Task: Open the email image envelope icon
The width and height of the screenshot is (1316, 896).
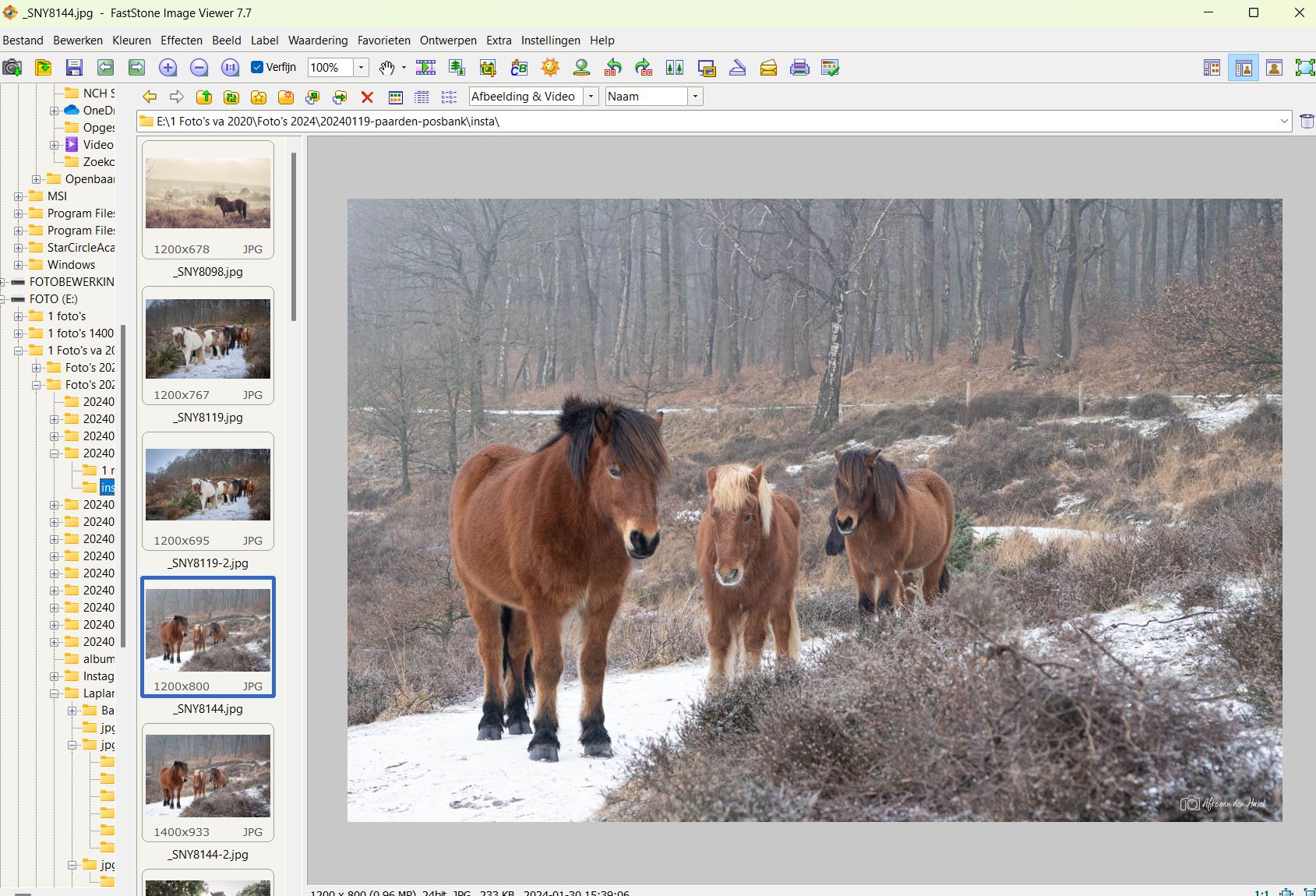Action: tap(768, 68)
